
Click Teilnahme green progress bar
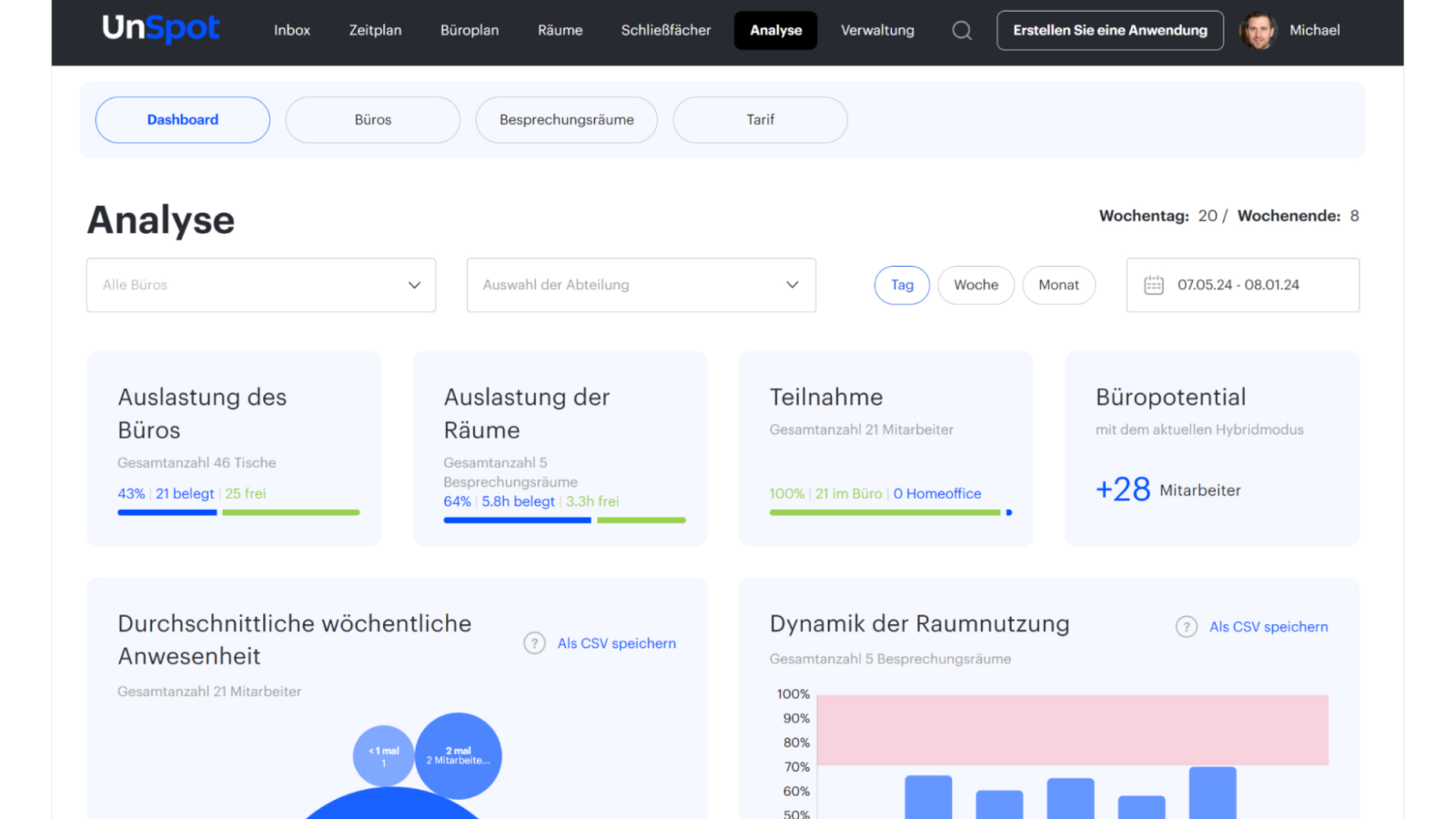point(885,512)
